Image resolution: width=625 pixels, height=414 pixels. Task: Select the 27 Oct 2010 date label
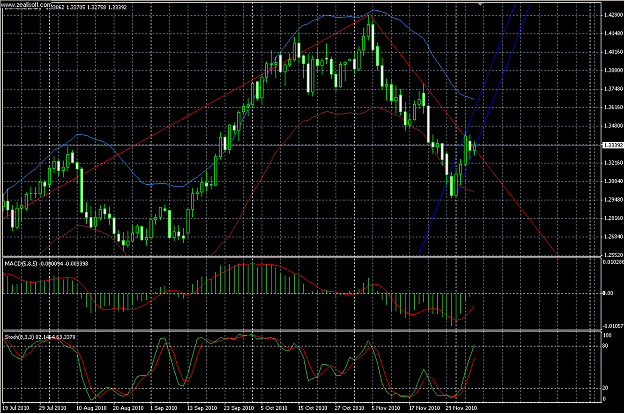[x=350, y=408]
